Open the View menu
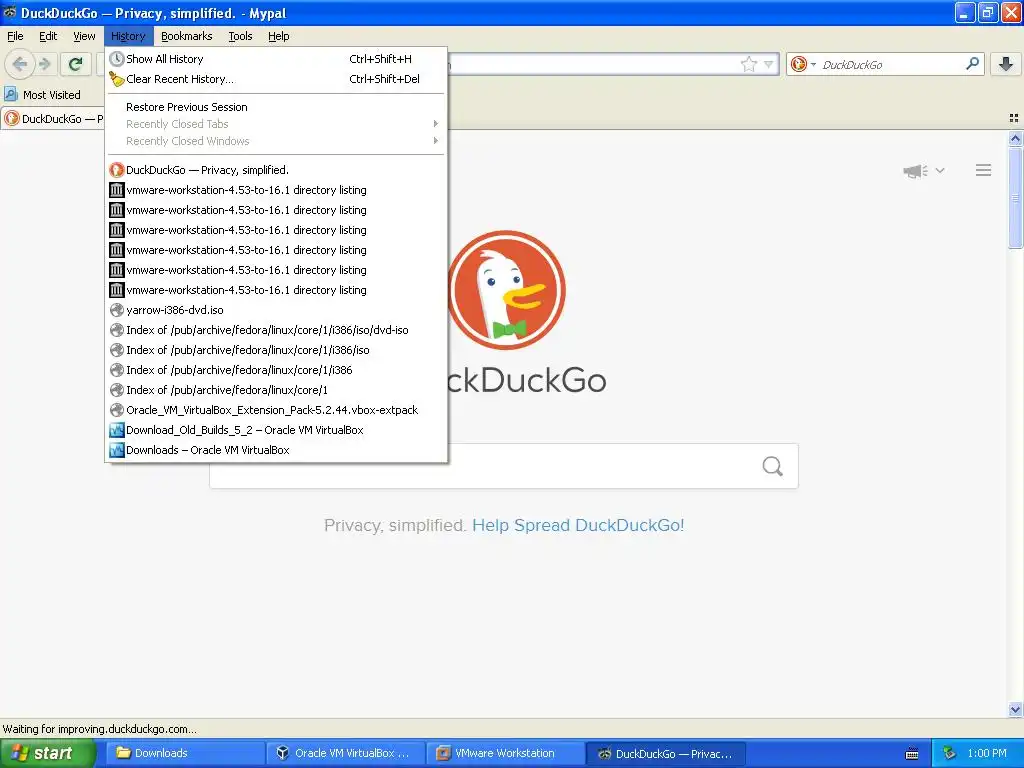1024x768 pixels. (84, 36)
